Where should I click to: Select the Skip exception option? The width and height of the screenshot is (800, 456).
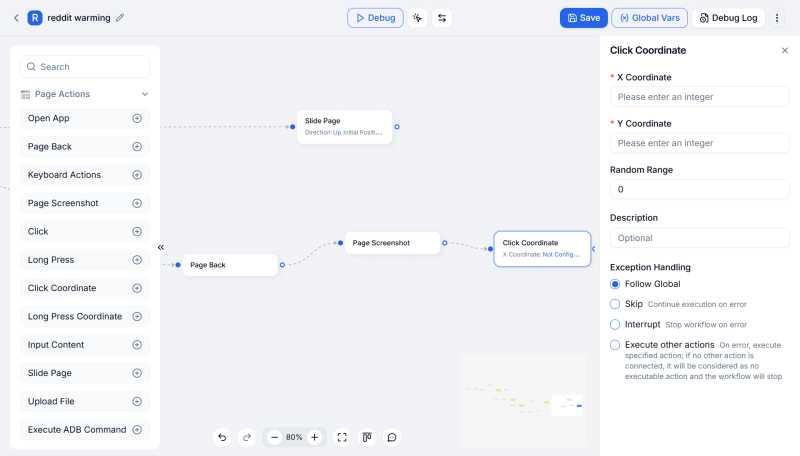point(615,304)
